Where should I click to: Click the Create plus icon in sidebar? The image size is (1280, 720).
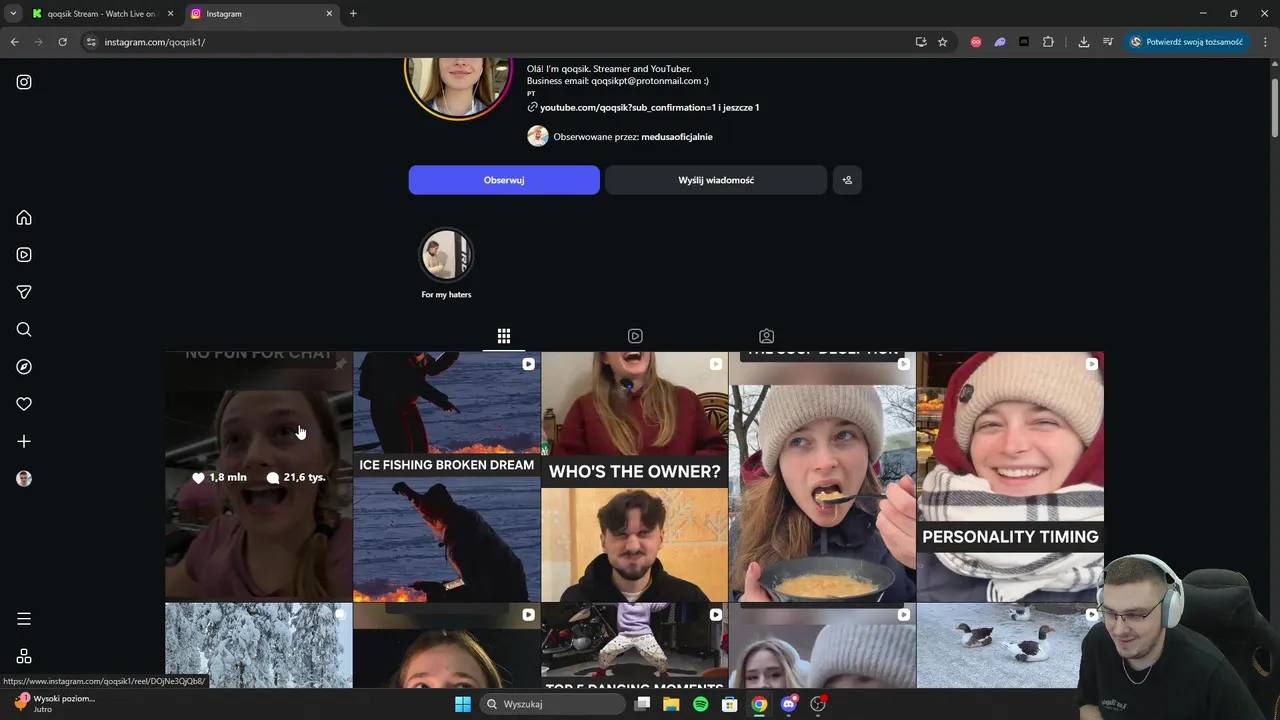(x=24, y=441)
